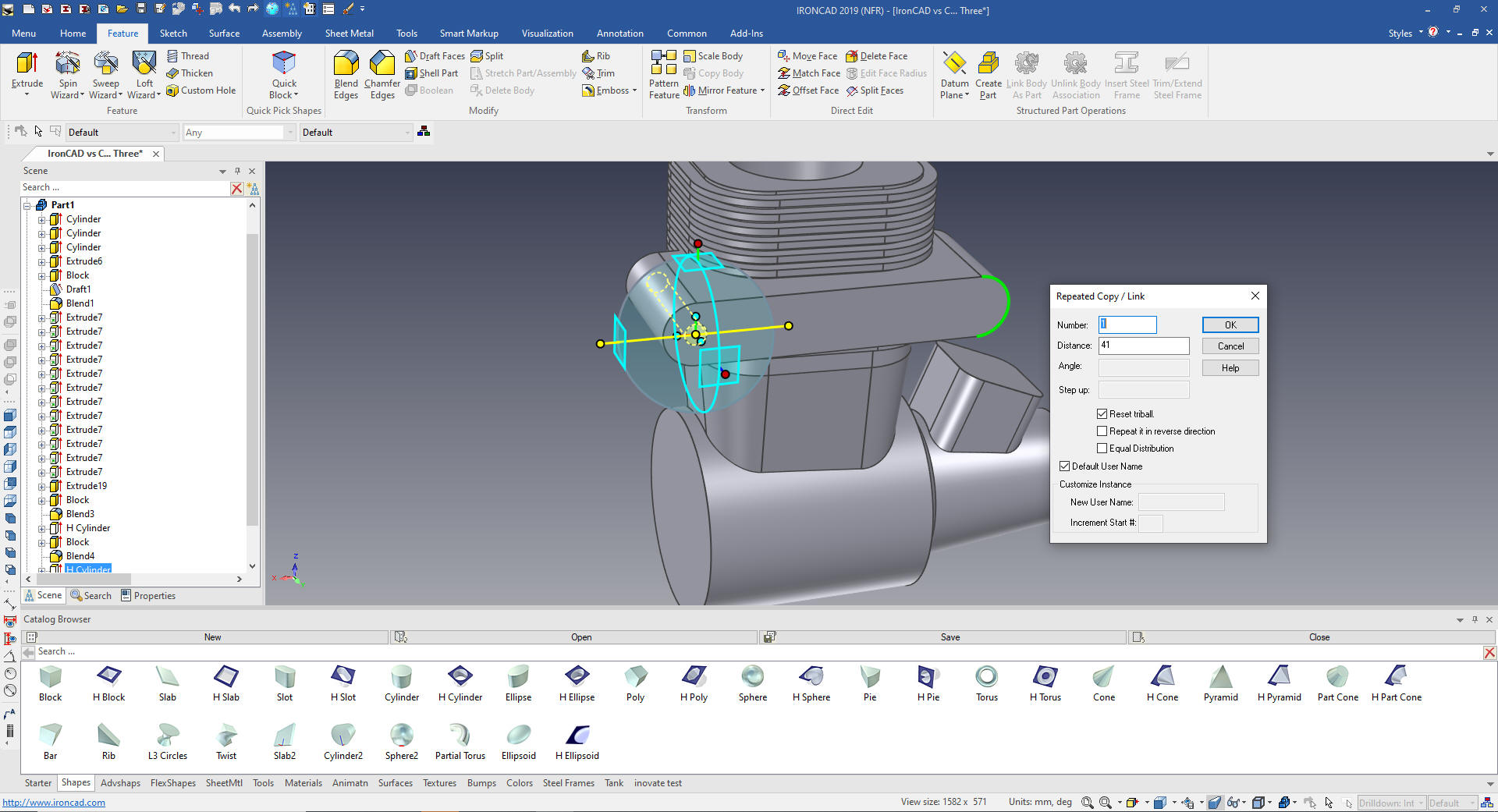Viewport: 1498px width, 812px height.
Task: Click the Distance input field
Action: click(1143, 346)
